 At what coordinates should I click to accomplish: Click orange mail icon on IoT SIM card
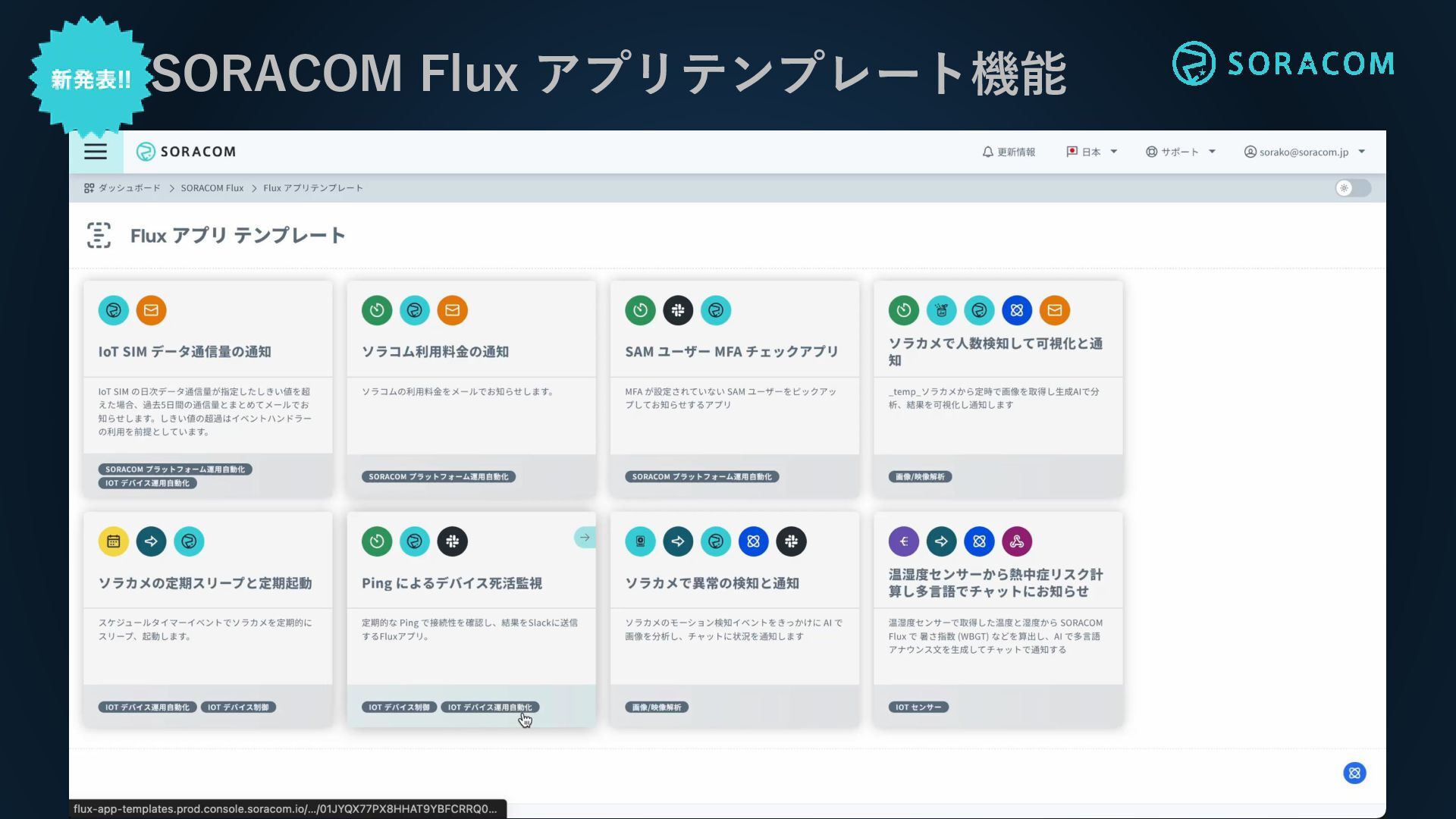pyautogui.click(x=151, y=310)
